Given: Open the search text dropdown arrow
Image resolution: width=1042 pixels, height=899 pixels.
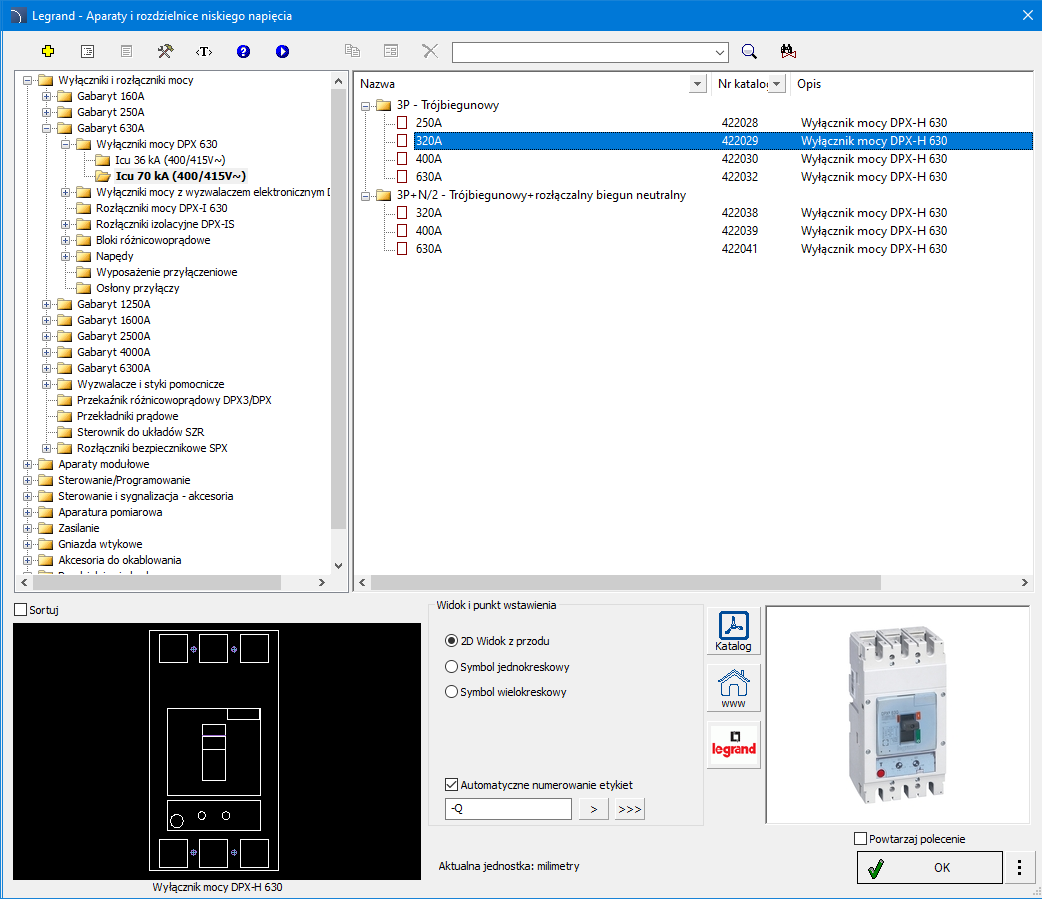Looking at the screenshot, I should [x=721, y=52].
